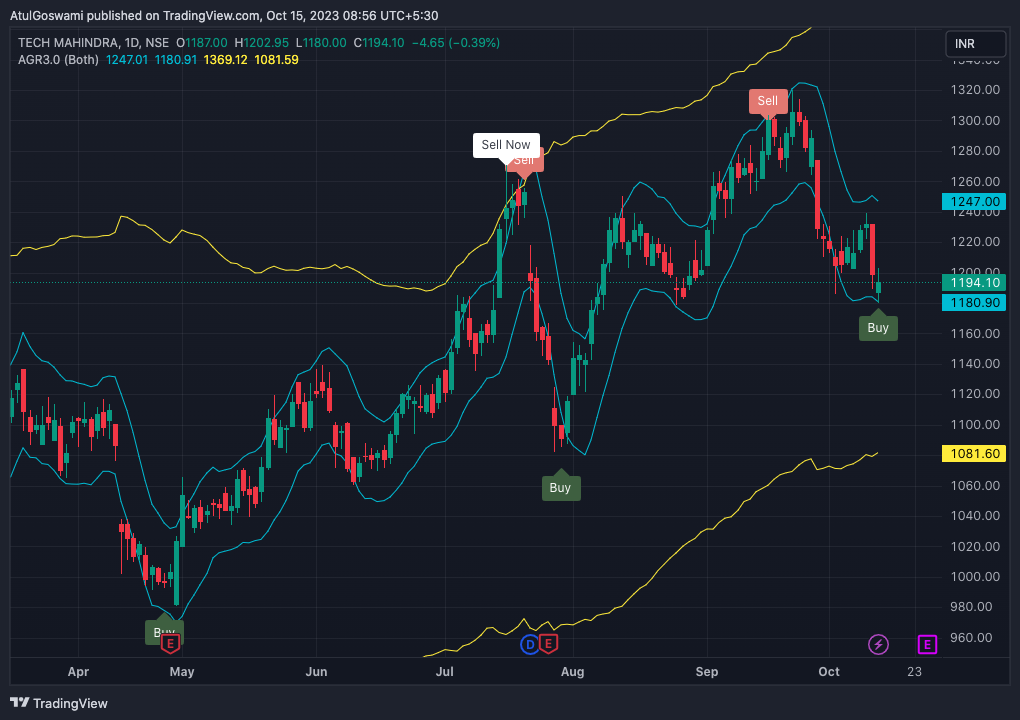
Task: Click the 23 date label on time axis
Action: [915, 672]
